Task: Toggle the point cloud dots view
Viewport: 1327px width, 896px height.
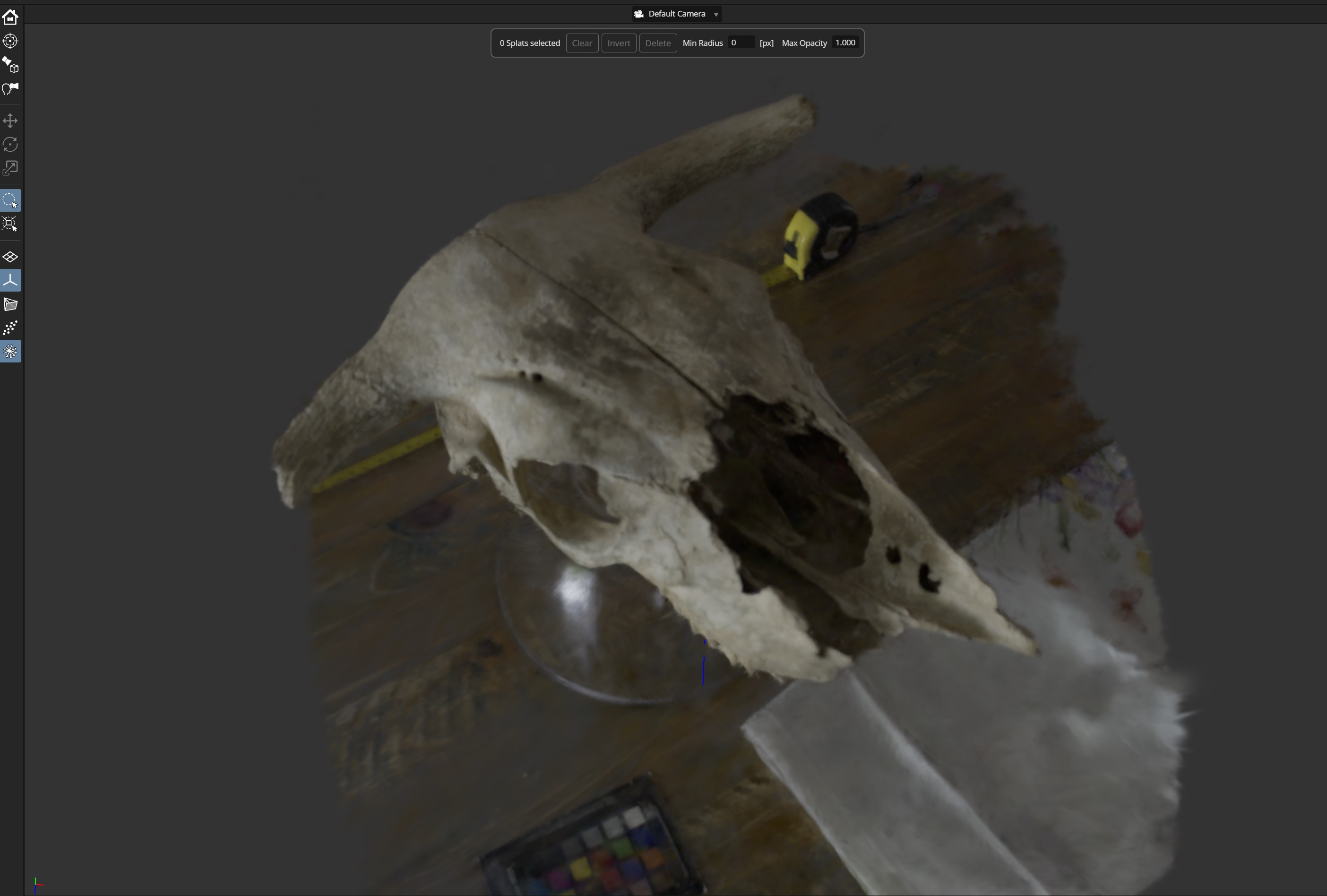Action: point(10,328)
